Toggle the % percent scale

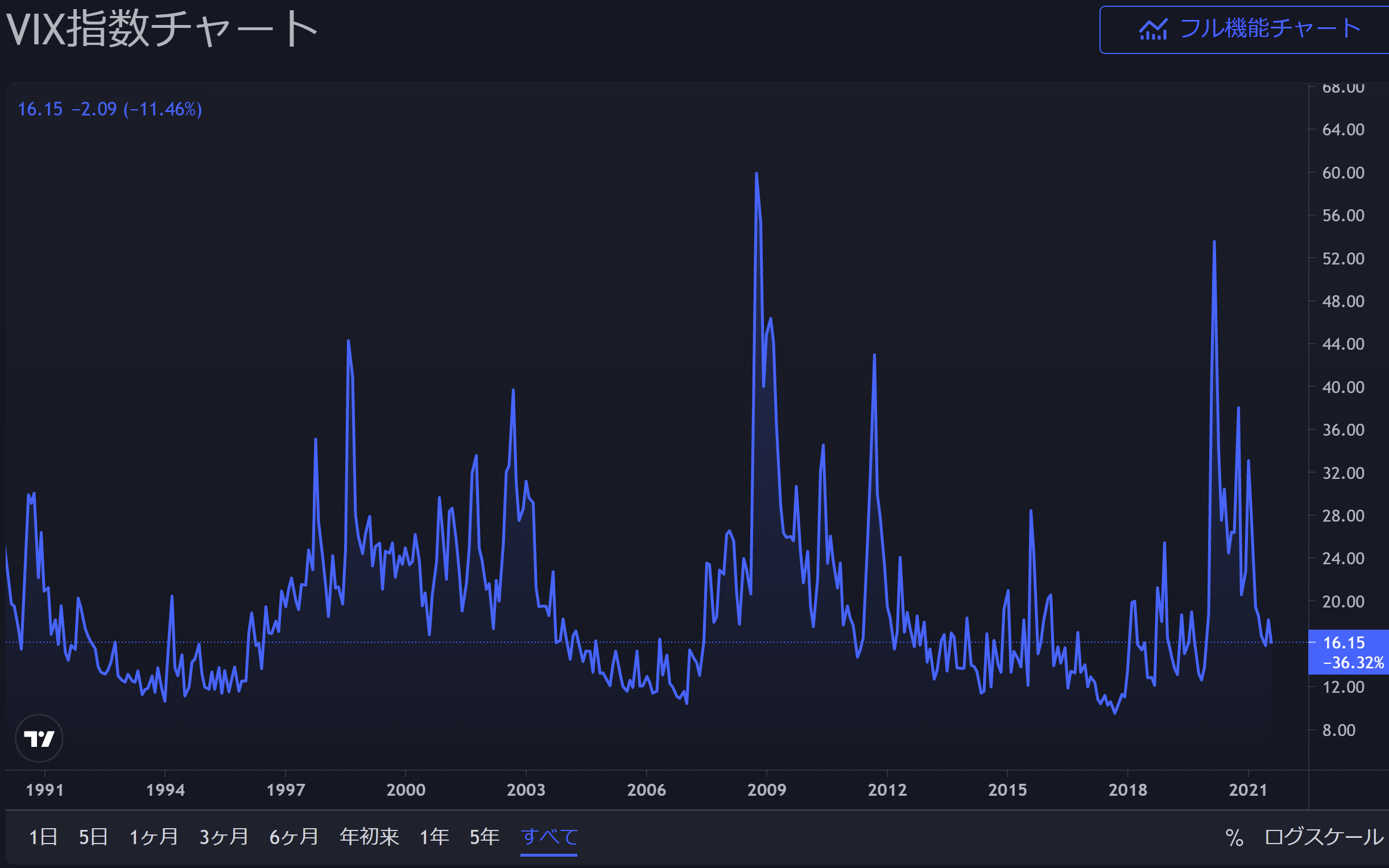(1234, 837)
